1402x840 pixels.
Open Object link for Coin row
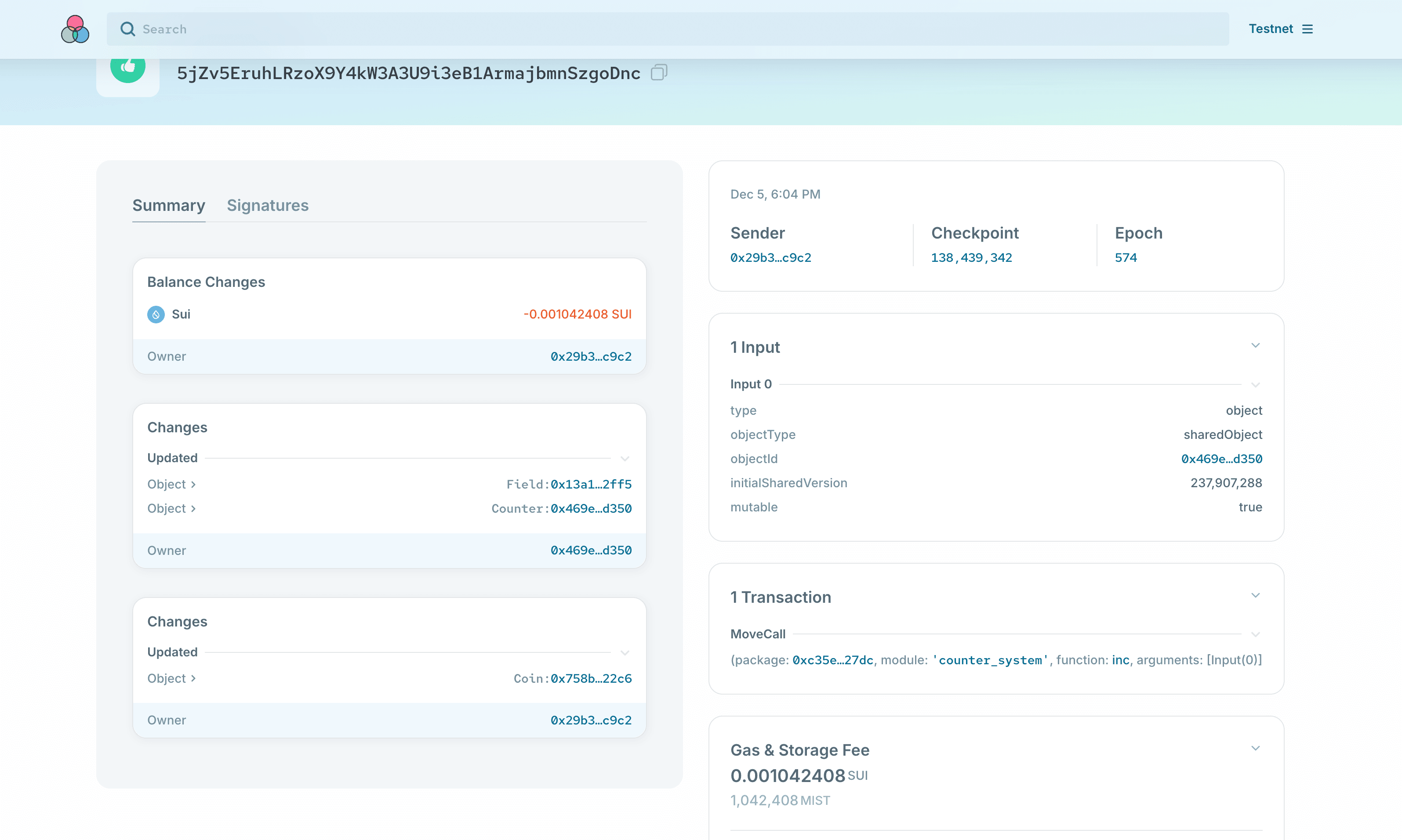tap(171, 679)
